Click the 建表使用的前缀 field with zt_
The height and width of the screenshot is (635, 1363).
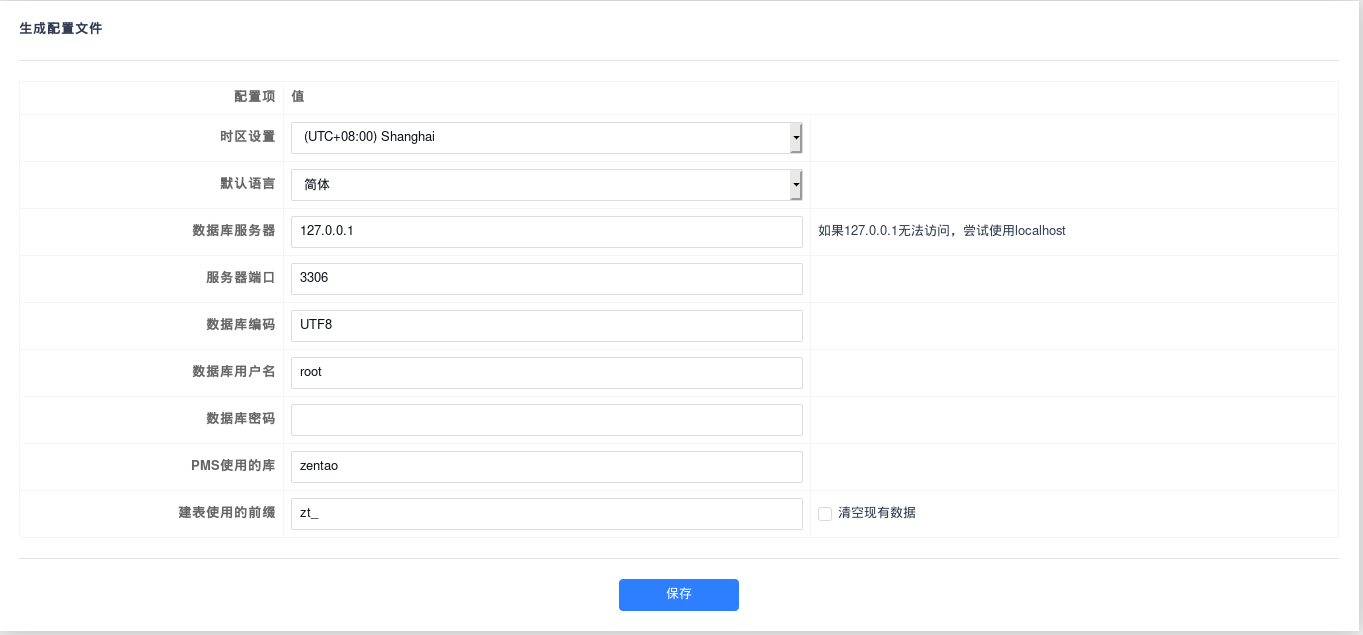(546, 513)
